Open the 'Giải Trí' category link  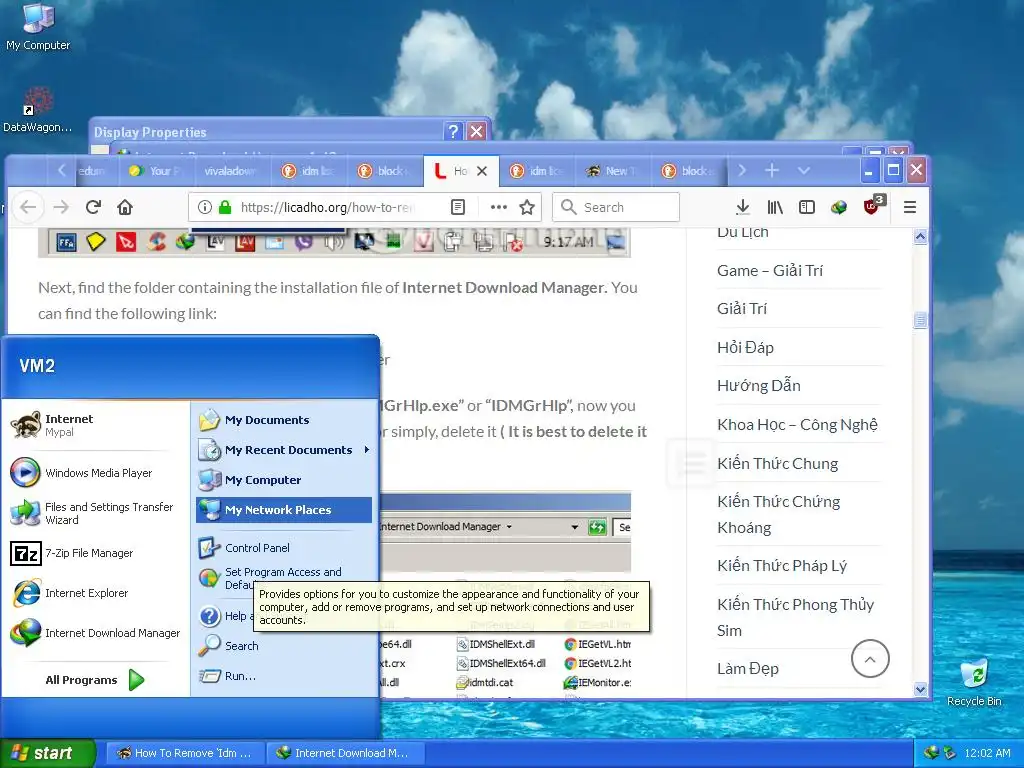point(742,308)
